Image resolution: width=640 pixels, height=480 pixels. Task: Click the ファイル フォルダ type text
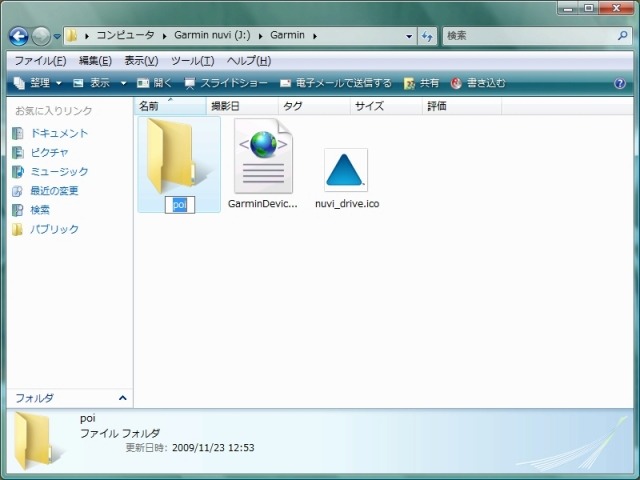(x=120, y=433)
